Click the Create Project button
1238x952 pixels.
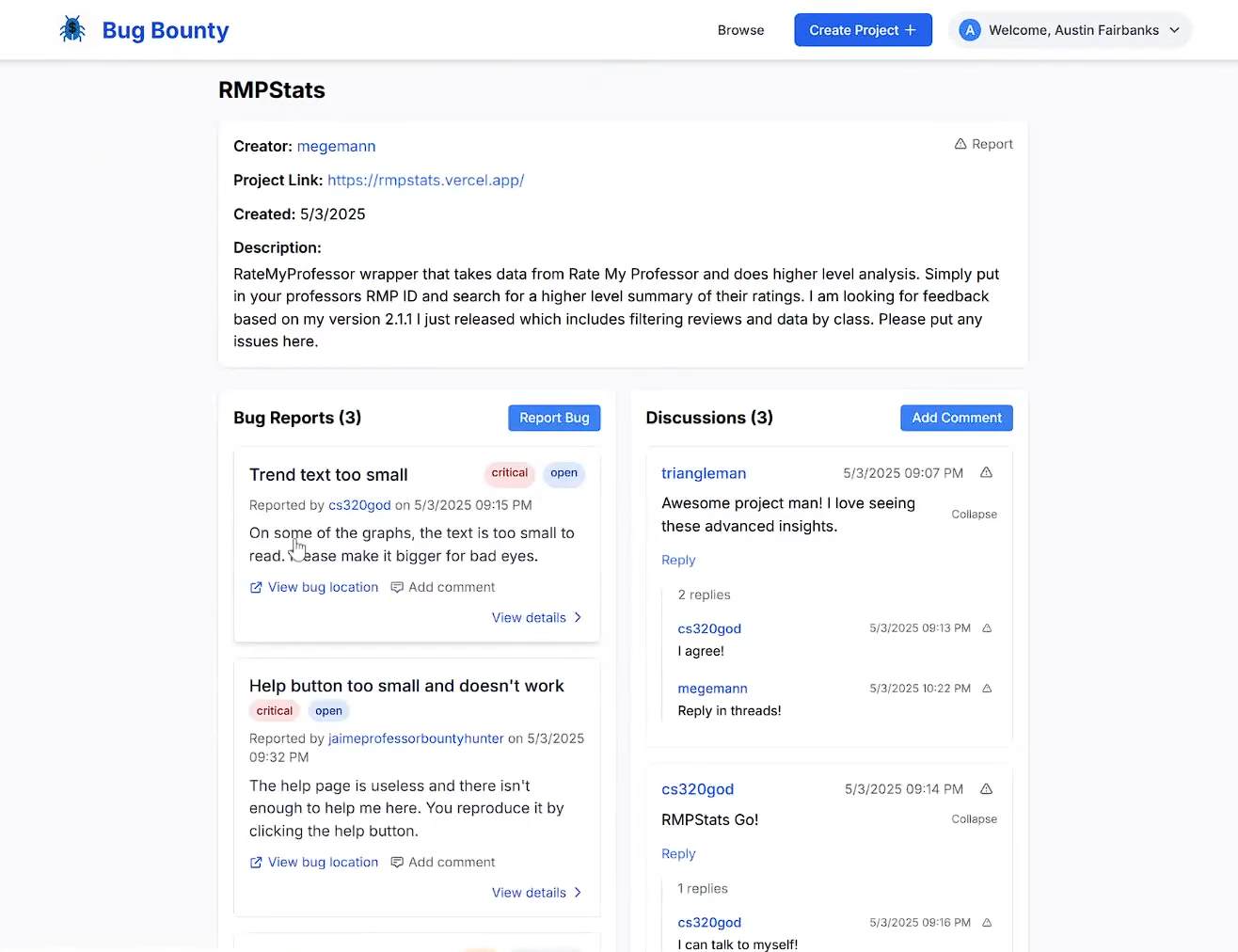863,30
